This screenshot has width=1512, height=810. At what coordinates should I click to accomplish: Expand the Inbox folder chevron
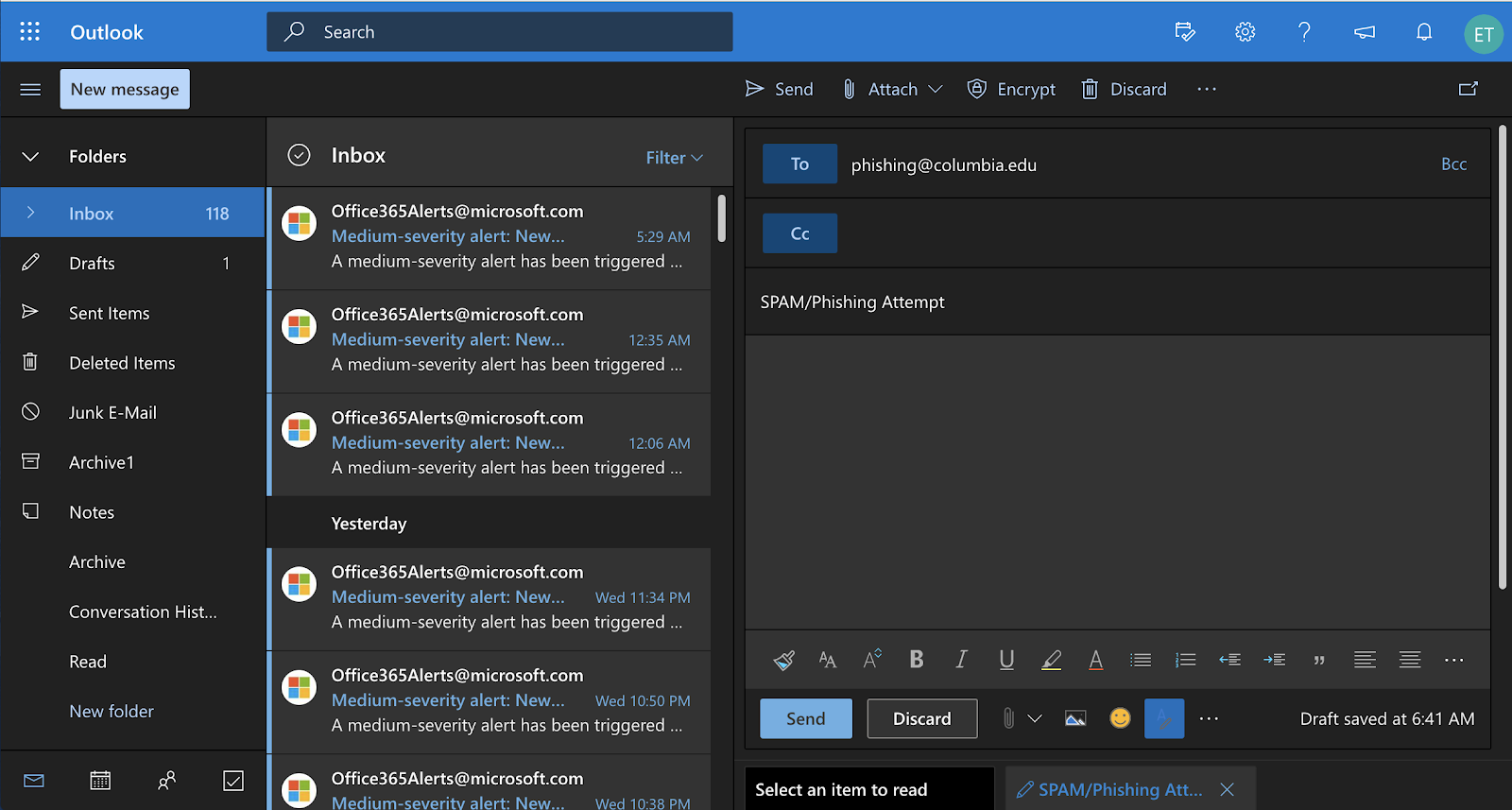pyautogui.click(x=30, y=213)
